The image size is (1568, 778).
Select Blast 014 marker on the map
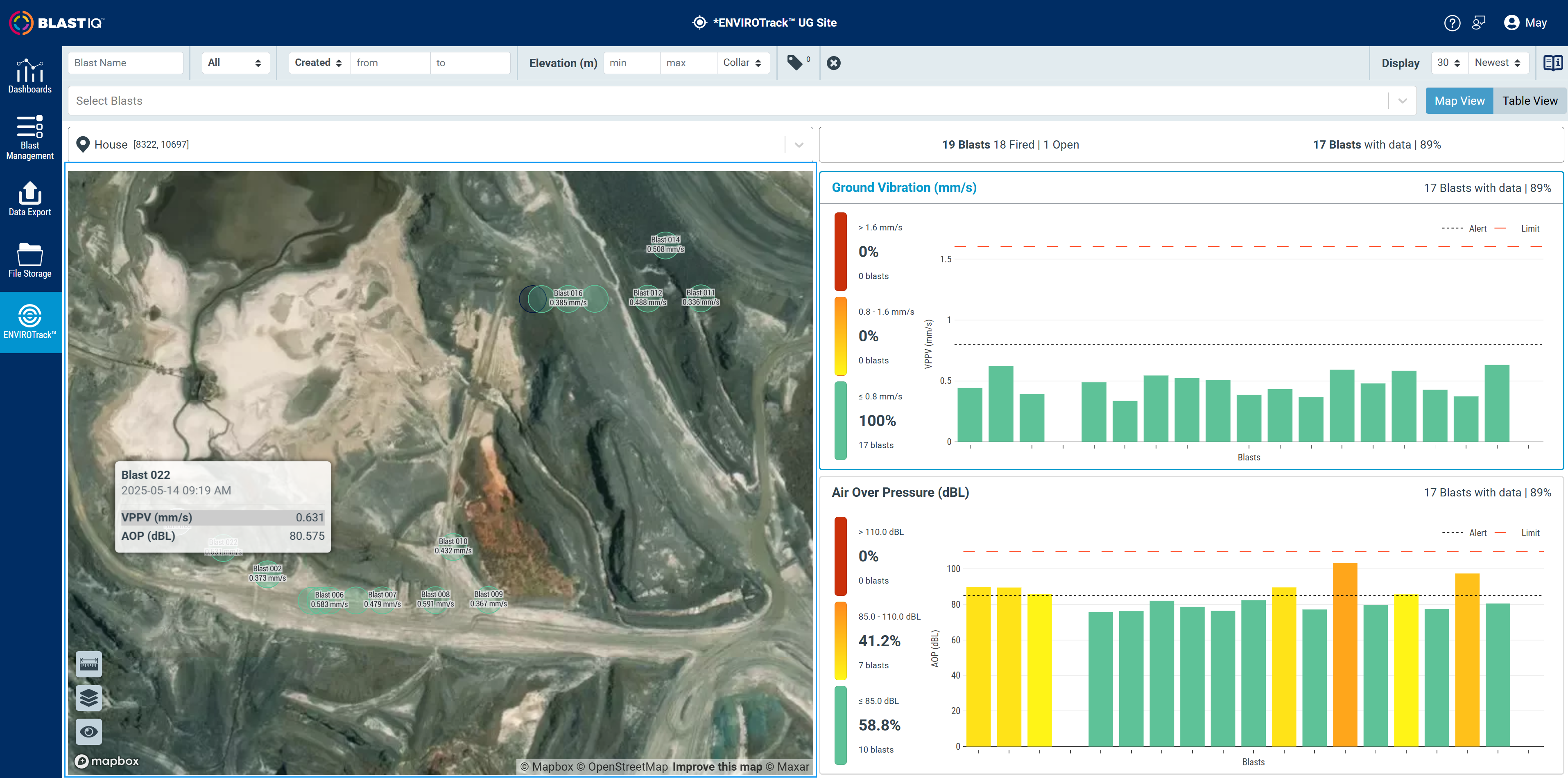[665, 244]
